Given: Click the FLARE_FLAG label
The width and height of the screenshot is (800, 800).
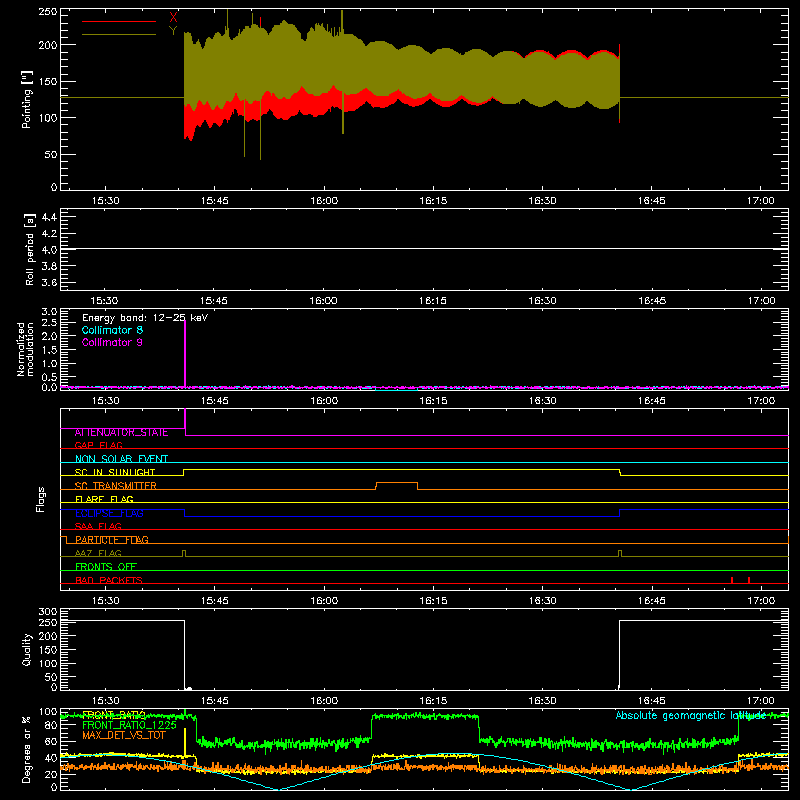Looking at the screenshot, I should pos(104,499).
